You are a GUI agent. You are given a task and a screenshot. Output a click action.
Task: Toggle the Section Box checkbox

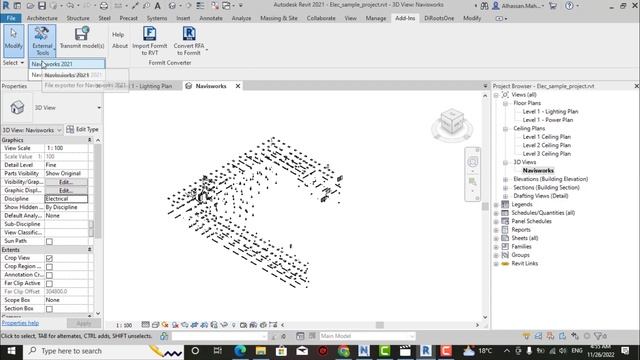tap(49, 309)
